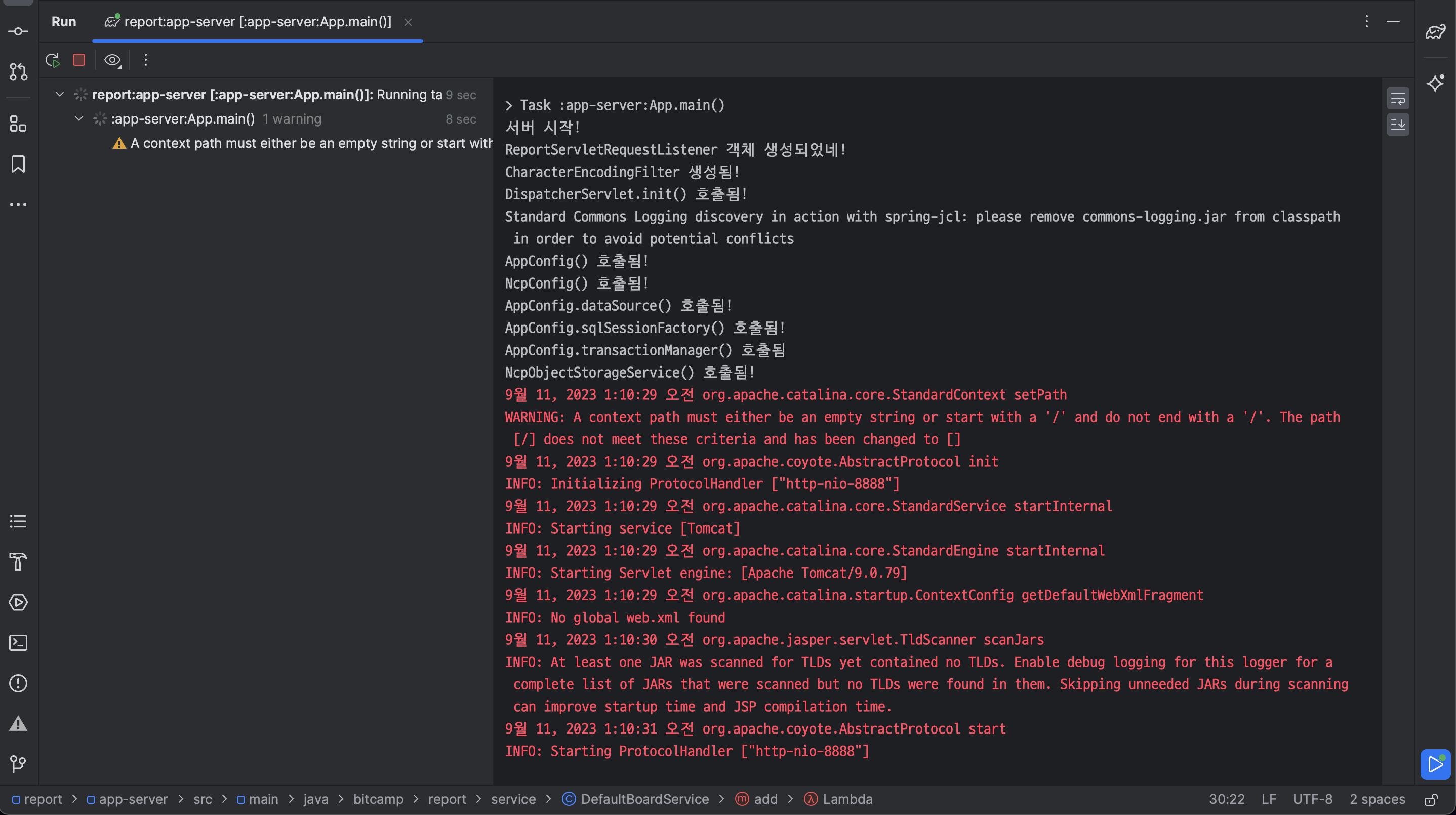Open the Structure tool window icon
The image size is (1456, 815).
click(18, 124)
